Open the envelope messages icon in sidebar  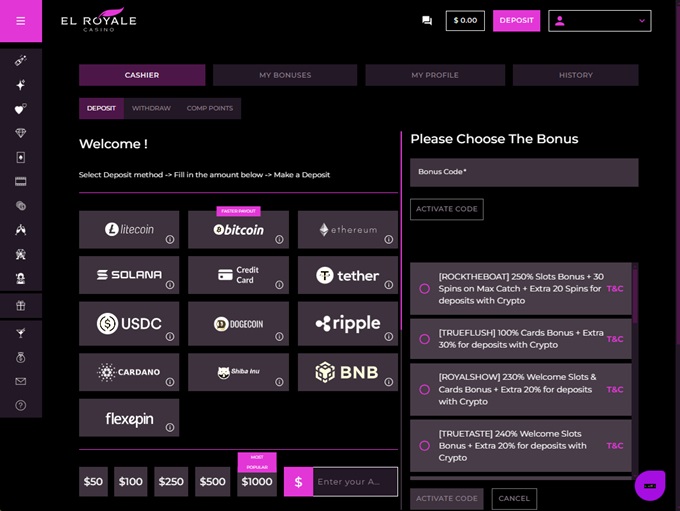point(21,381)
